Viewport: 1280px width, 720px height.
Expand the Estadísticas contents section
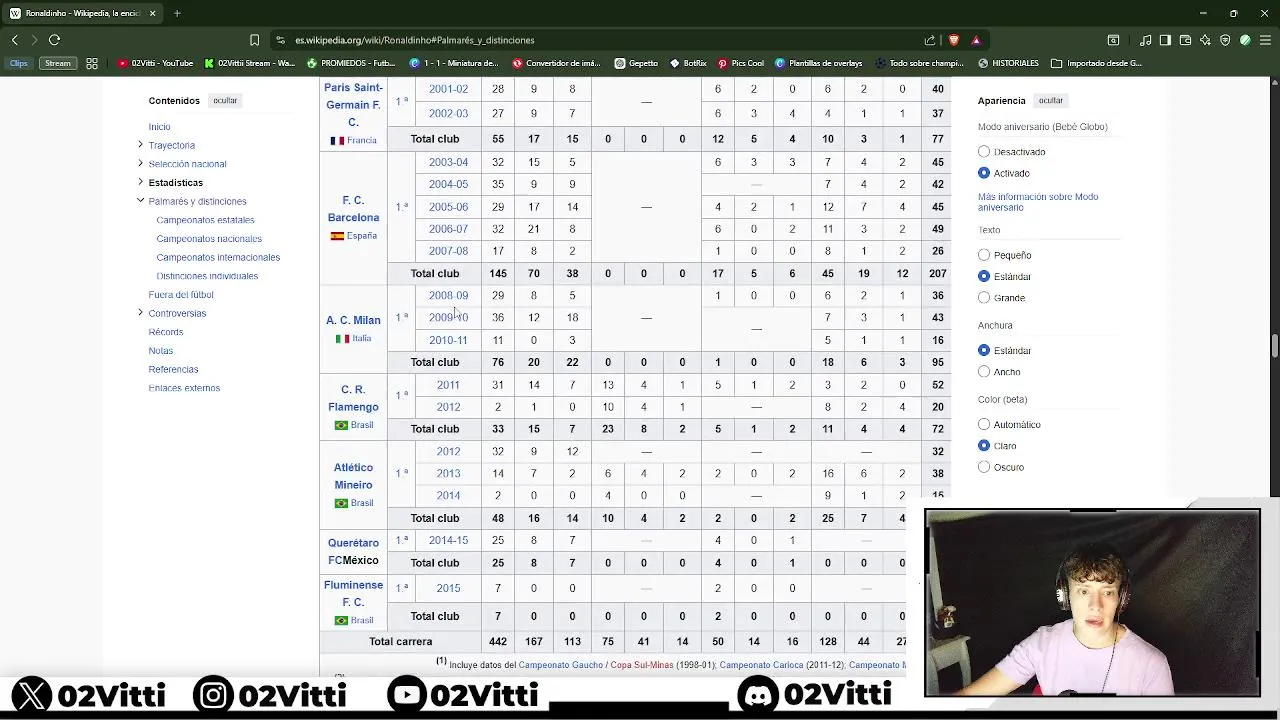[140, 182]
